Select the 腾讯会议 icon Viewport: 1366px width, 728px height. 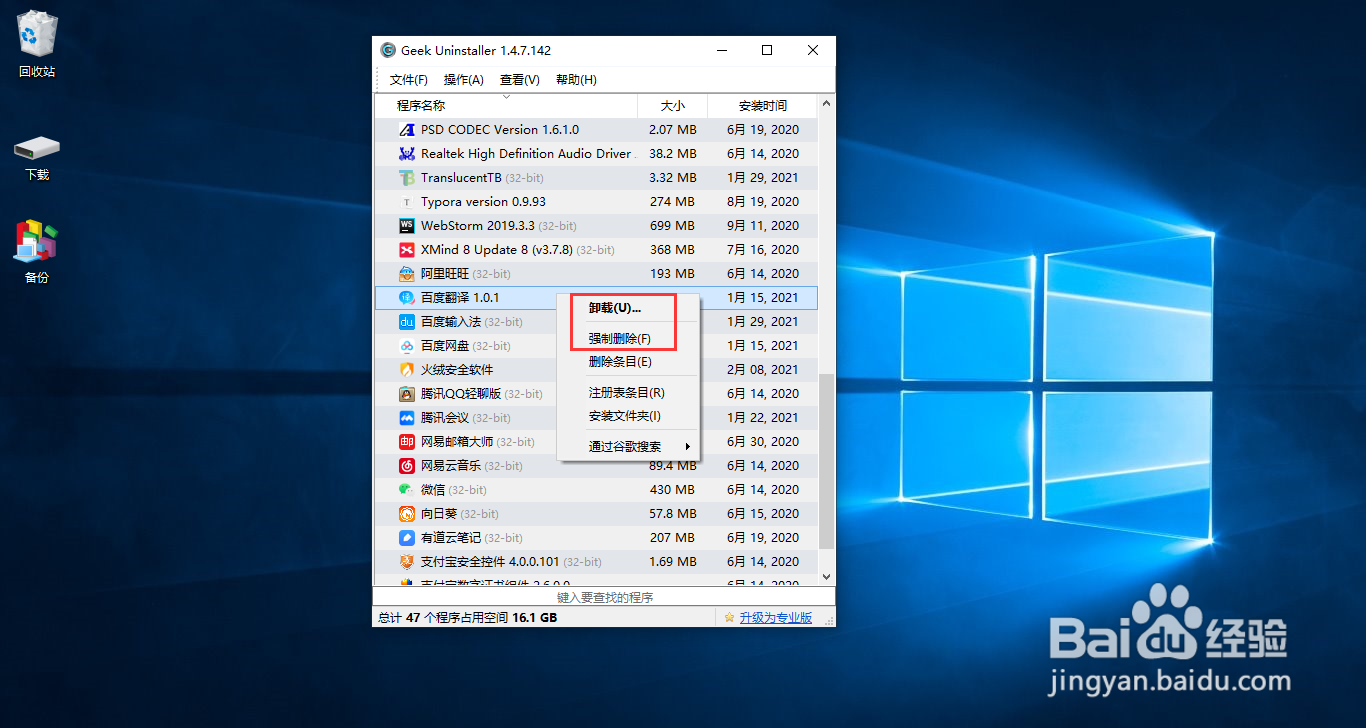406,418
